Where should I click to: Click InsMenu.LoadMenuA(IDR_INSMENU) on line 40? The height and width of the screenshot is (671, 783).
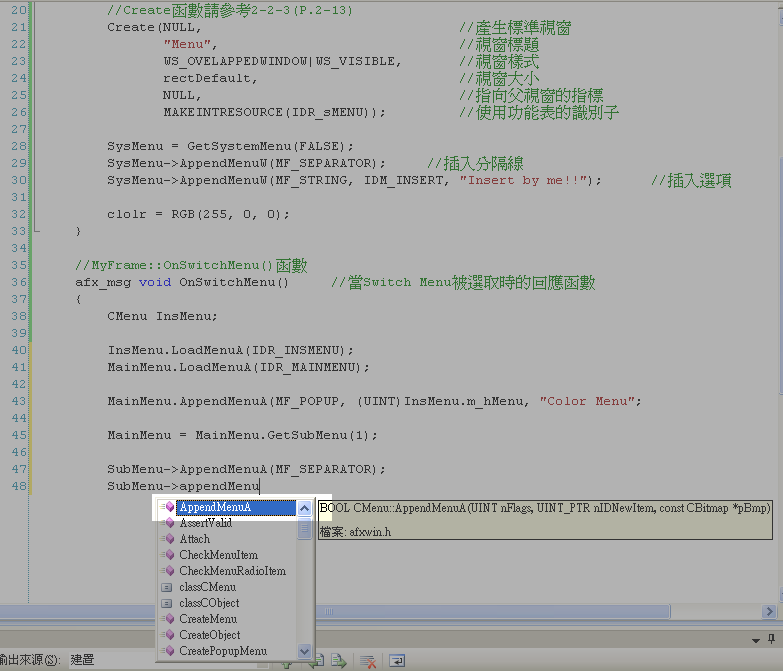[227, 350]
